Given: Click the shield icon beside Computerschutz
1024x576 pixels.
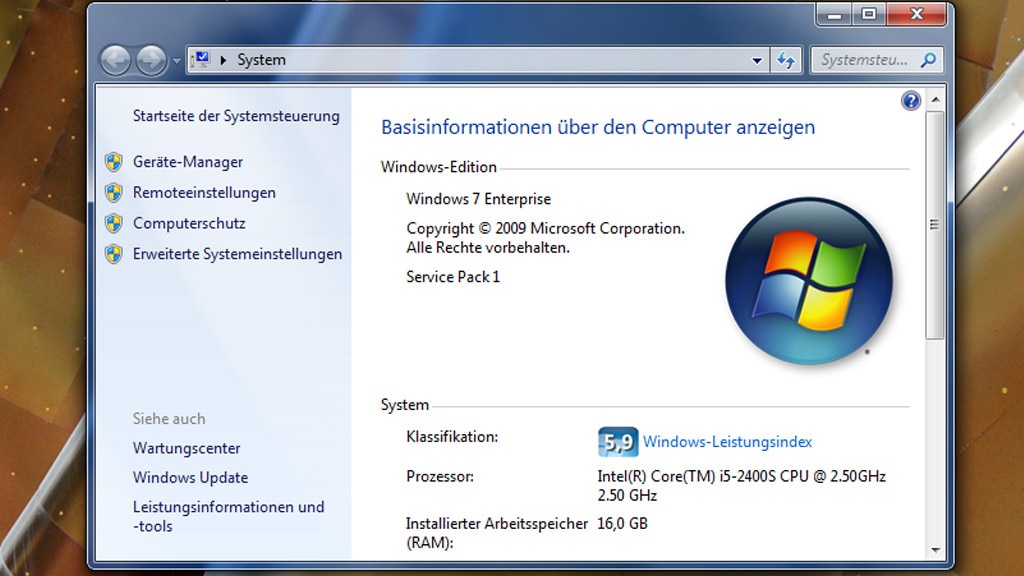Looking at the screenshot, I should 114,223.
